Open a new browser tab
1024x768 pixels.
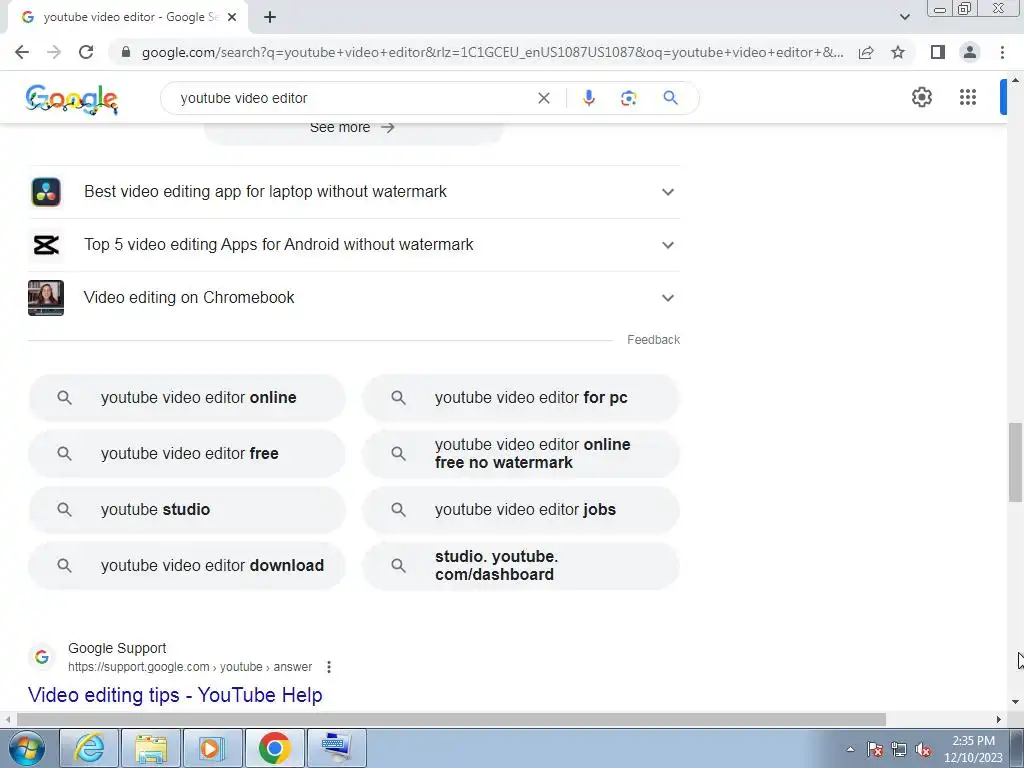[x=270, y=17]
